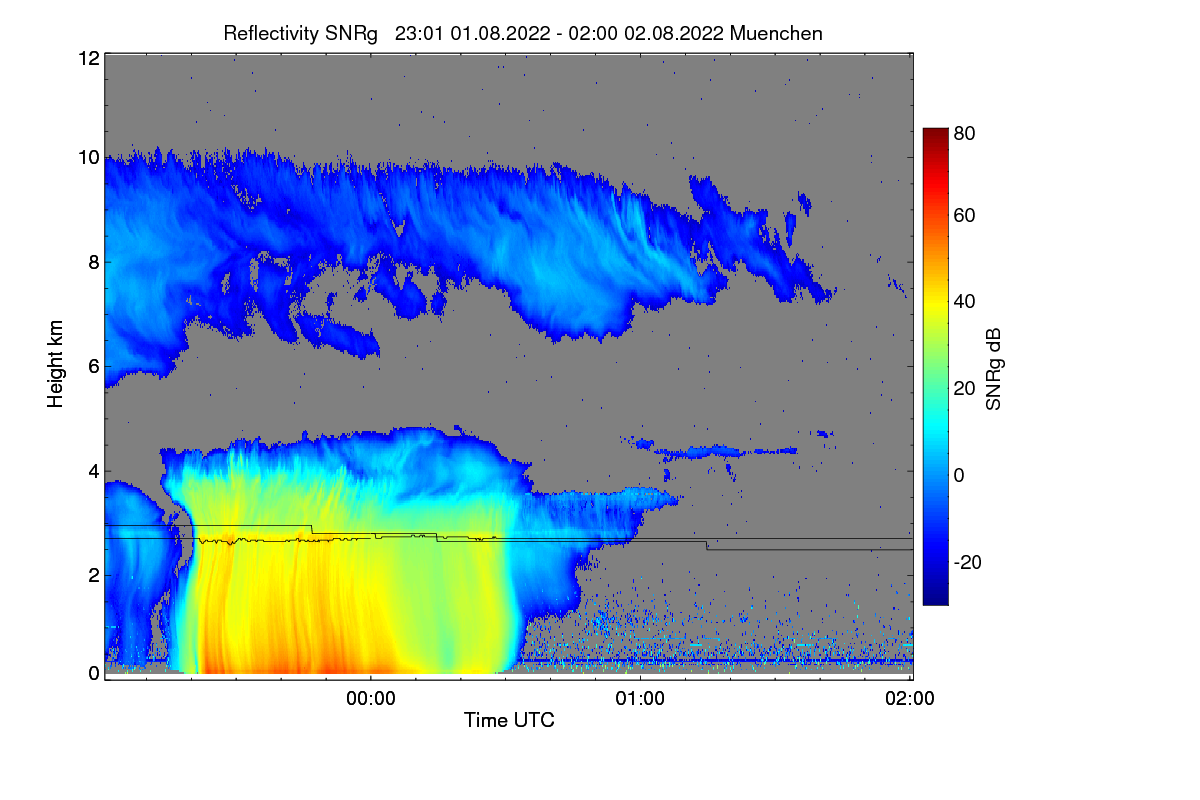Click the 01:00 time axis label
1200x800 pixels.
tap(640, 699)
